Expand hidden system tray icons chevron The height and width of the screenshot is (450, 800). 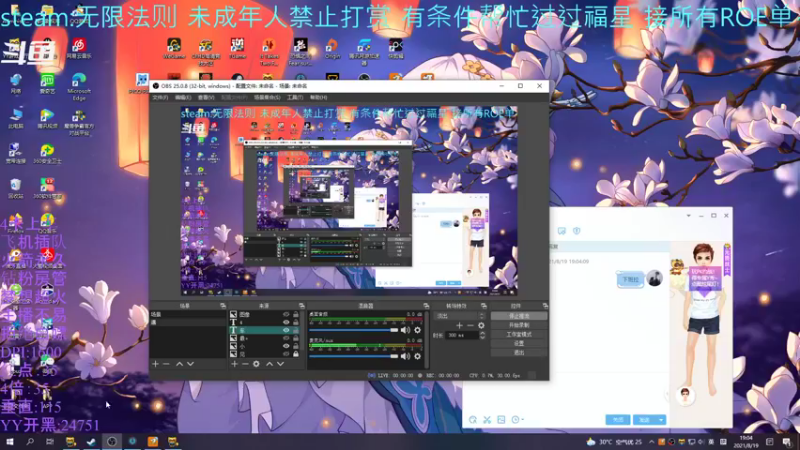[652, 442]
